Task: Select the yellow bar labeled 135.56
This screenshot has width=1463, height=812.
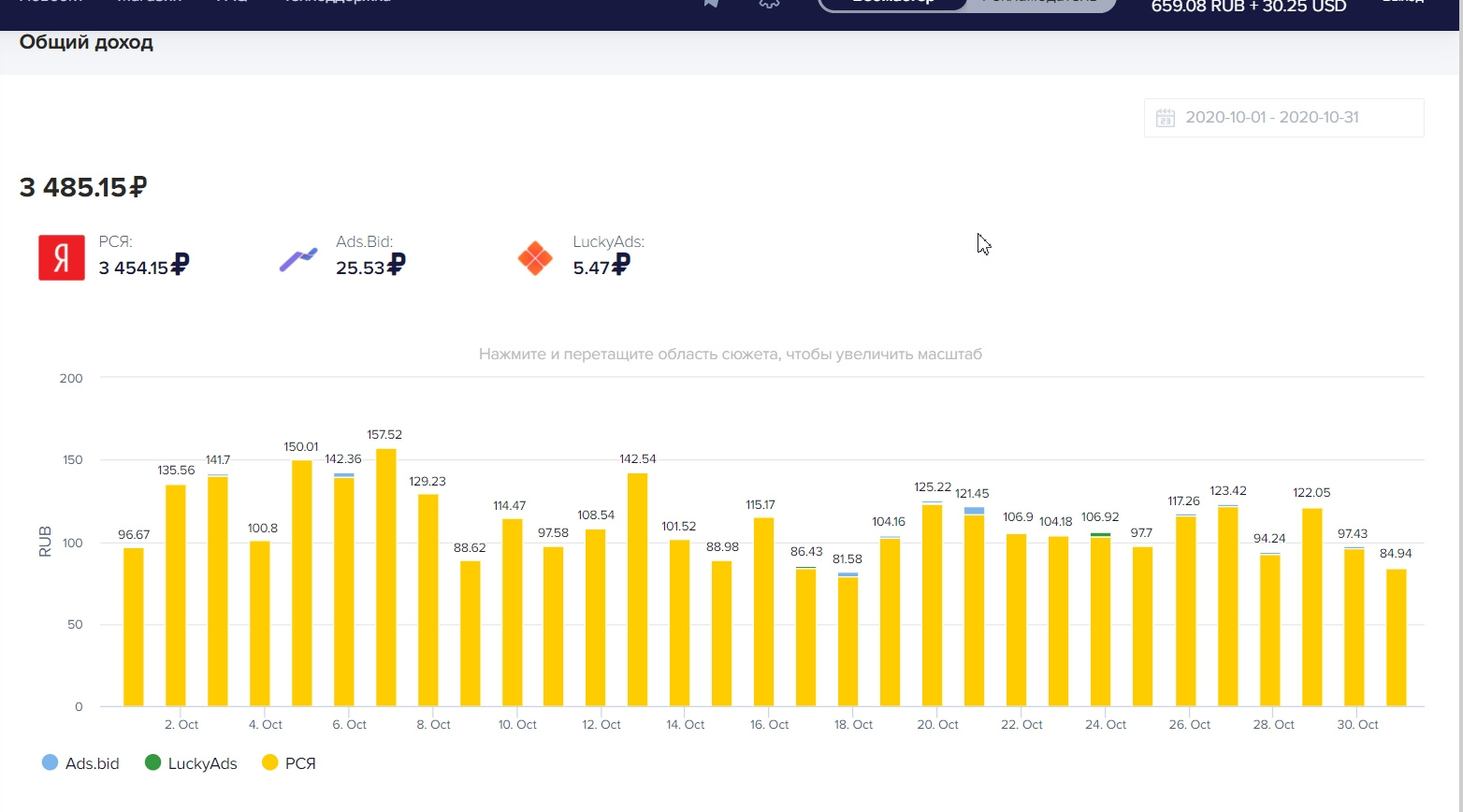Action: click(x=176, y=595)
